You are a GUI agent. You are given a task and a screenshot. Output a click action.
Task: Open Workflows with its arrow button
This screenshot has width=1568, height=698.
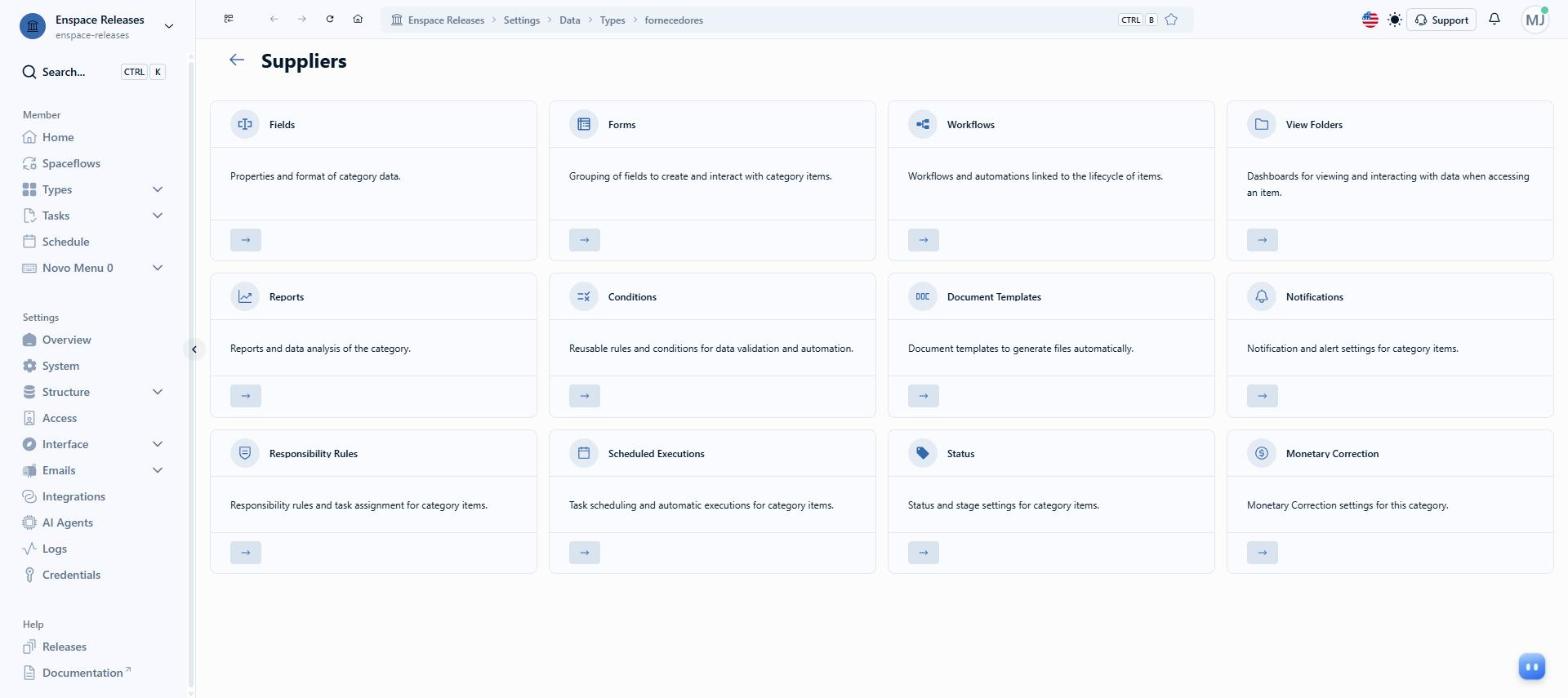[923, 239]
